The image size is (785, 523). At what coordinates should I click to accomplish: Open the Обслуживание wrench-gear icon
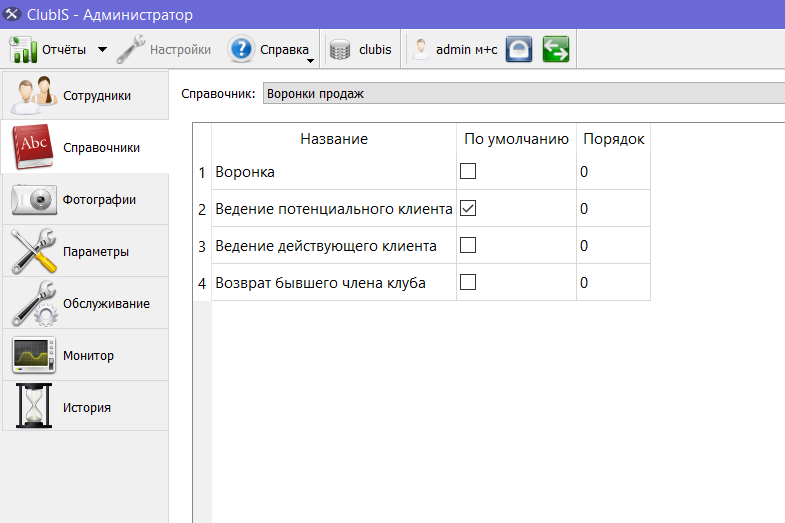tap(34, 303)
